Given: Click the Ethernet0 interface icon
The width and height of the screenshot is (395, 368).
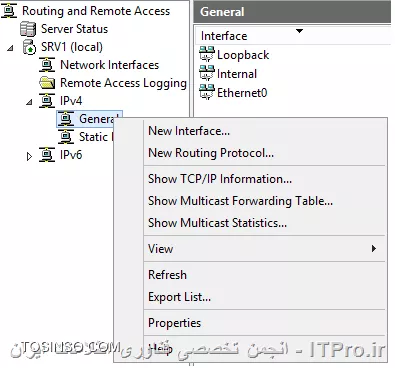Looking at the screenshot, I should (x=207, y=92).
